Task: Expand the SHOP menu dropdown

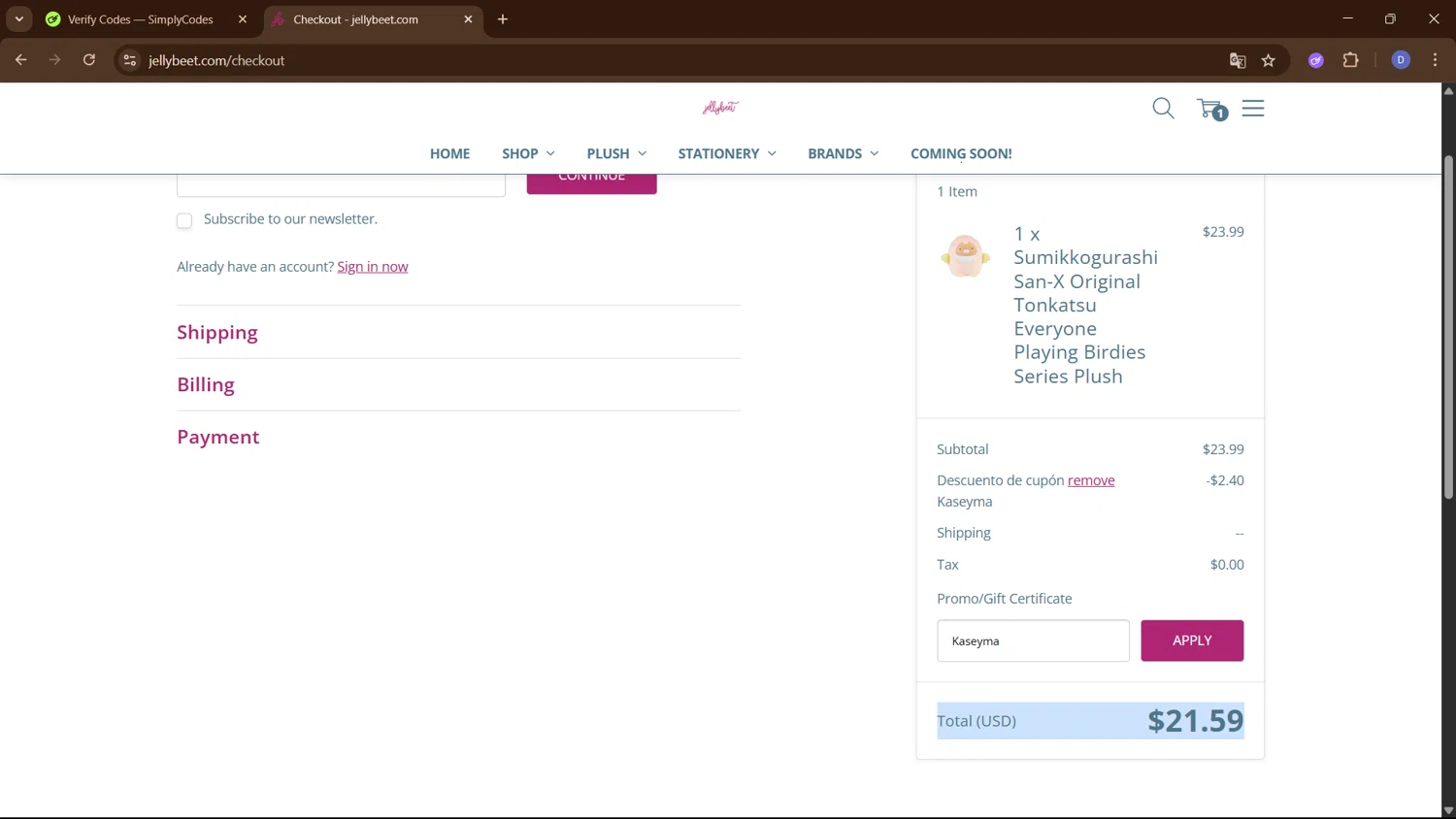Action: 528,153
